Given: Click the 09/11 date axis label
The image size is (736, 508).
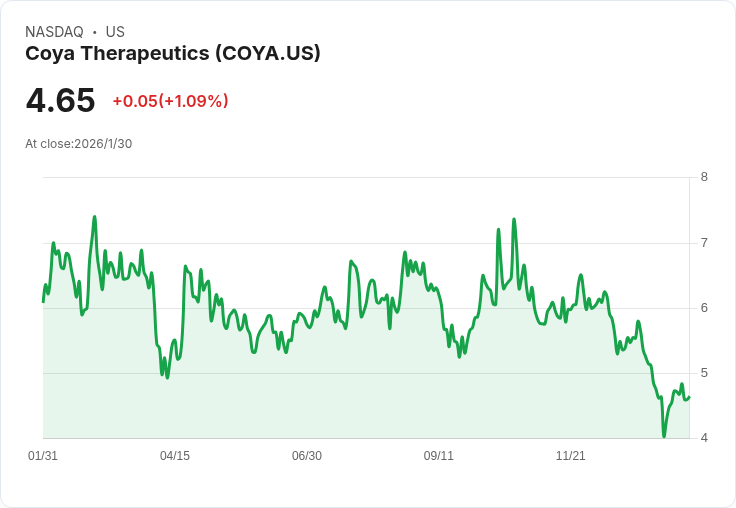Looking at the screenshot, I should (x=438, y=455).
